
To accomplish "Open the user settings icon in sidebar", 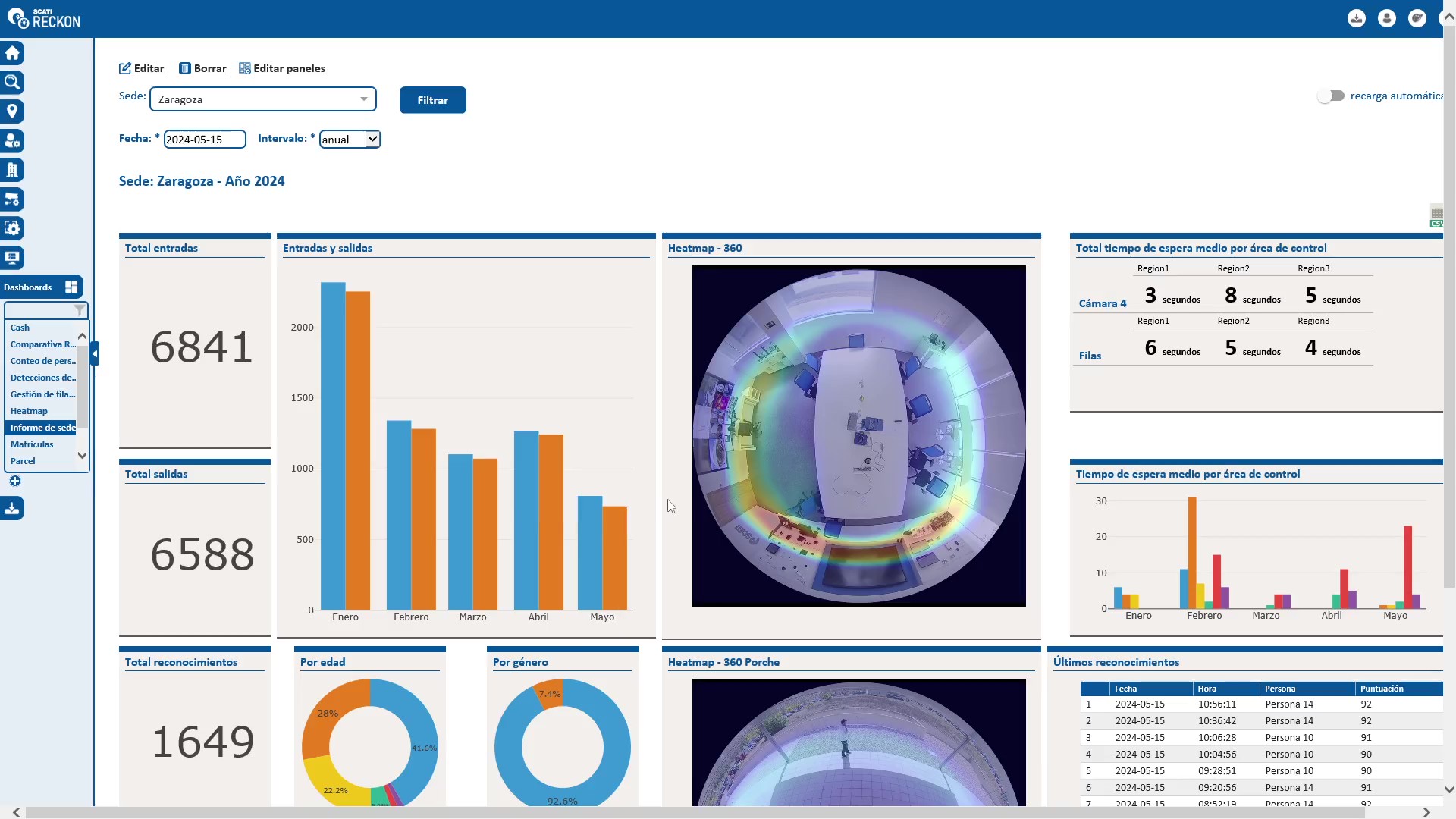I will coord(12,141).
